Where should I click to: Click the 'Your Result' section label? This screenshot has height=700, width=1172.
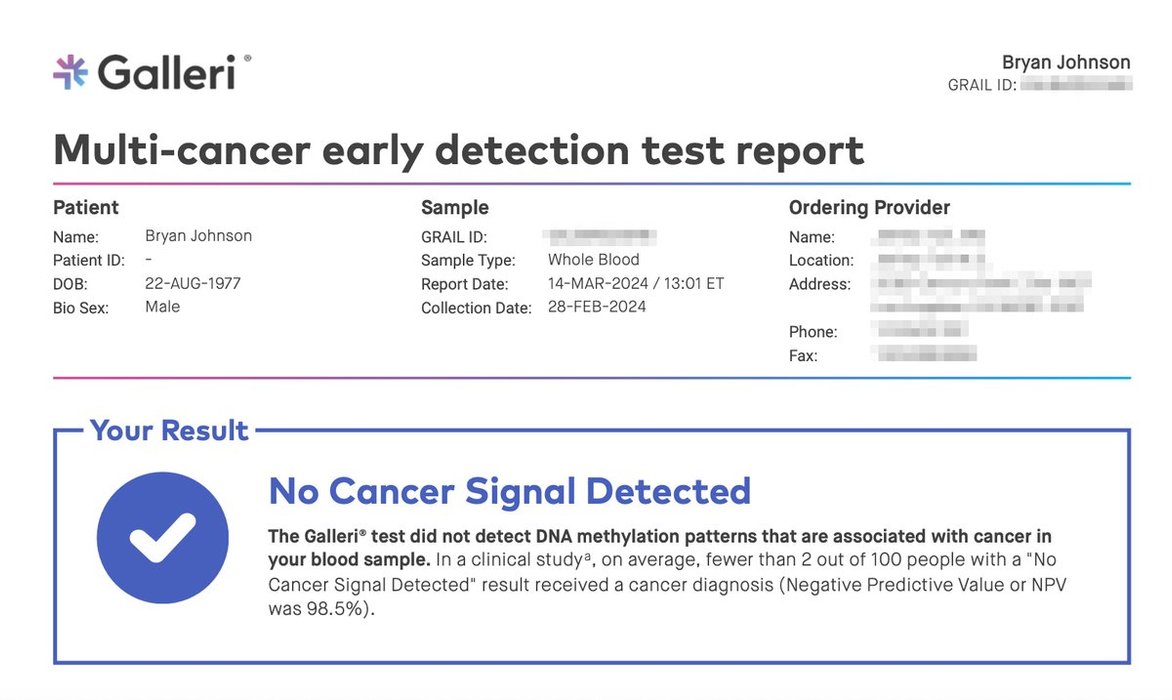pos(169,431)
